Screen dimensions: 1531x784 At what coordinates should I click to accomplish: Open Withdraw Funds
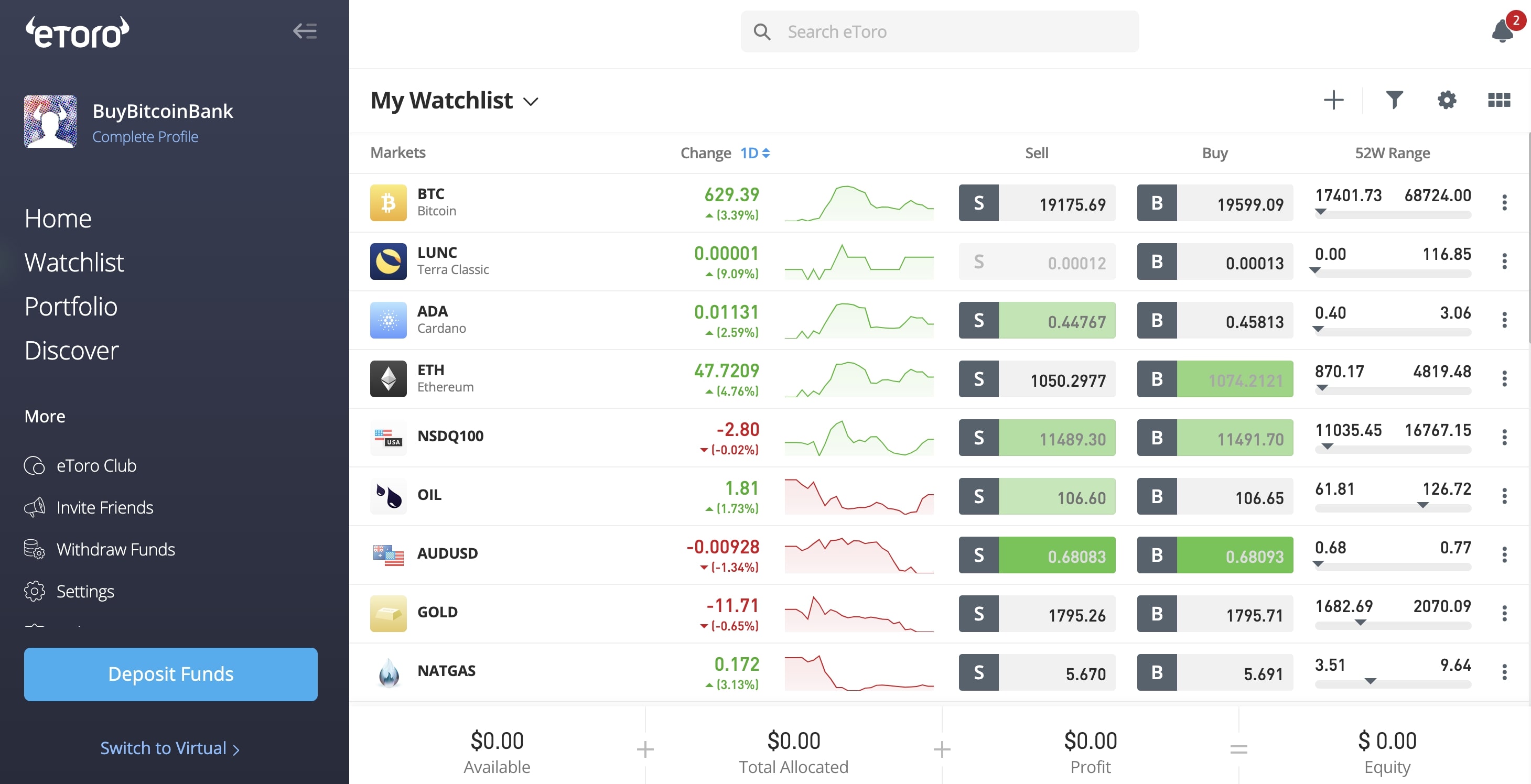(x=99, y=549)
